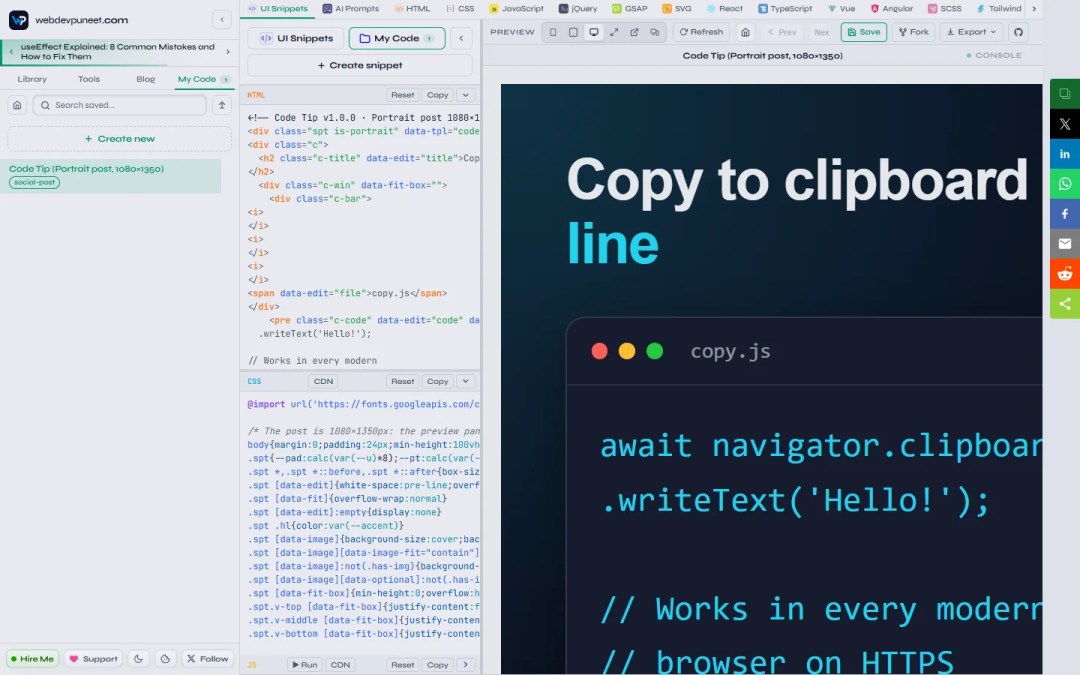The height and width of the screenshot is (675, 1080).
Task: Click the multi-device preview icon
Action: pos(654,32)
